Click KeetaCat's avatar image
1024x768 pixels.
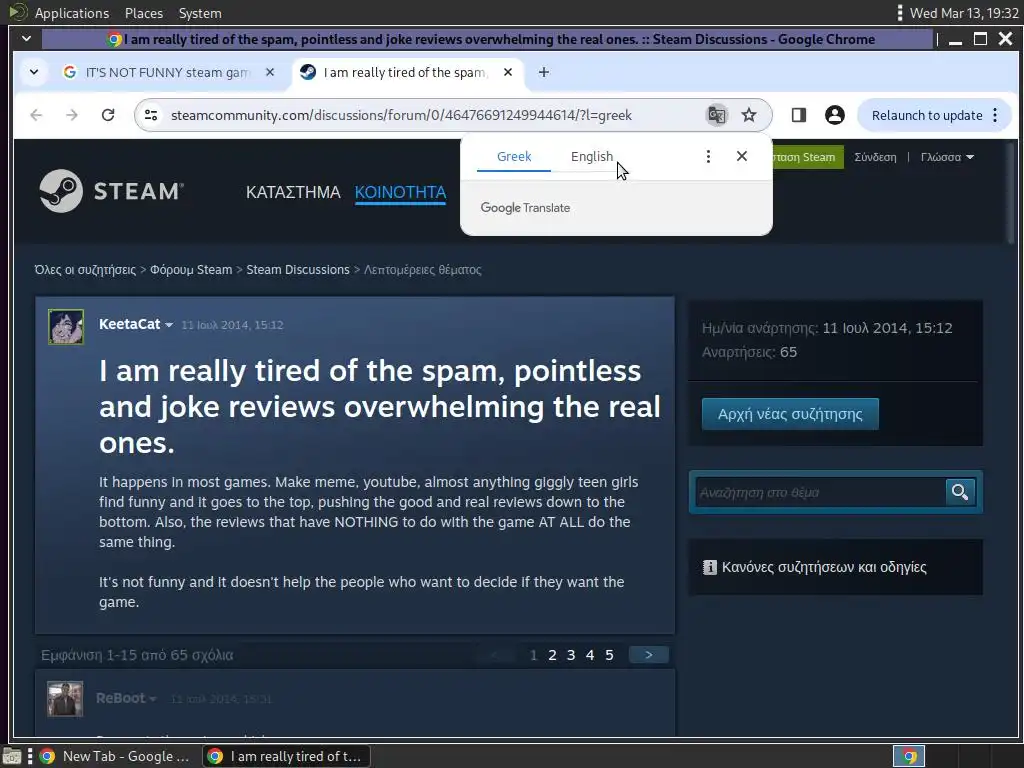(66, 327)
